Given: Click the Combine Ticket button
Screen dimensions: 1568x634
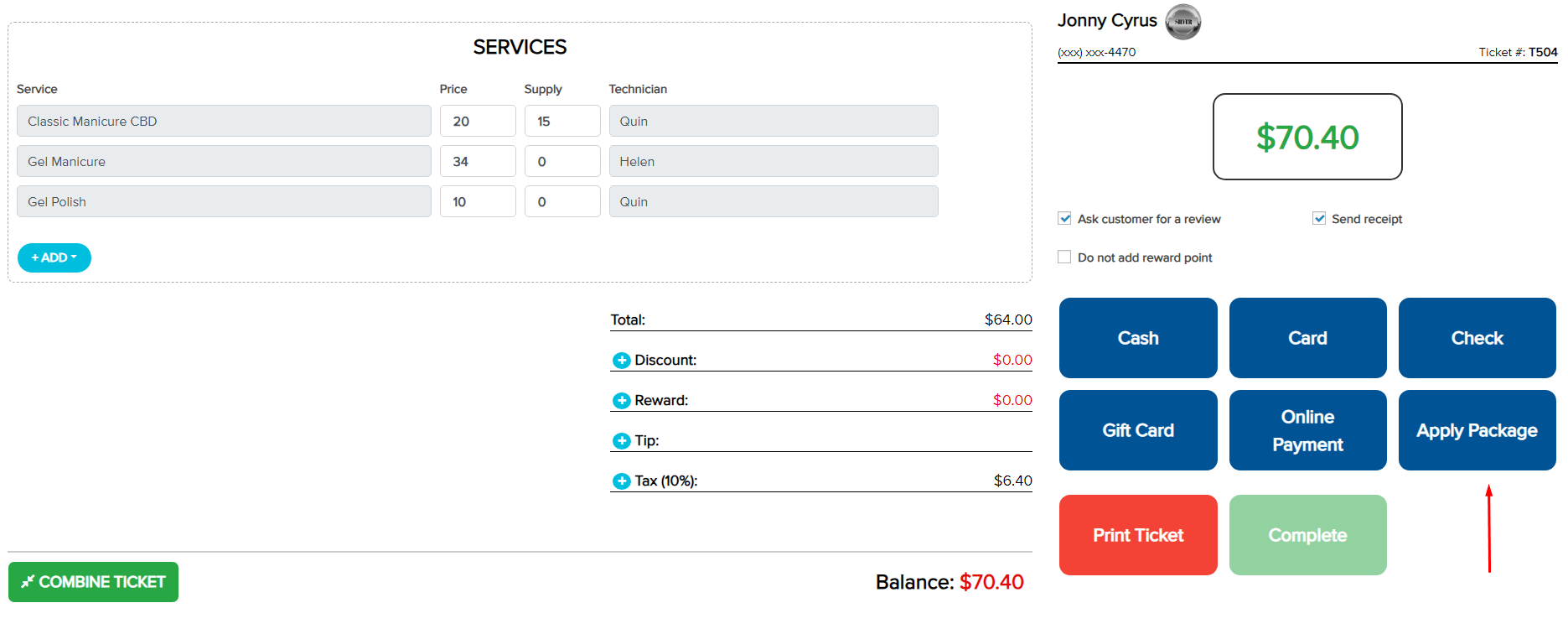Looking at the screenshot, I should 93,582.
